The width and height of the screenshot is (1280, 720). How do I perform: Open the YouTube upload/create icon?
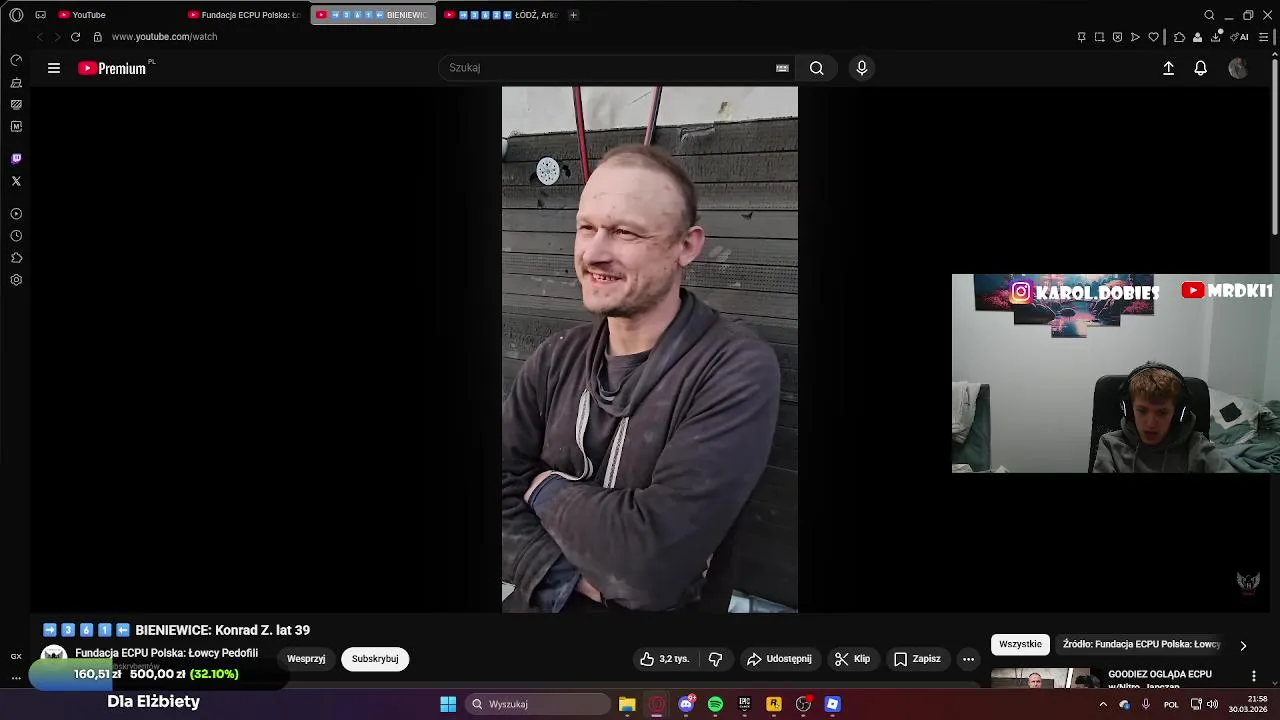pos(1168,68)
